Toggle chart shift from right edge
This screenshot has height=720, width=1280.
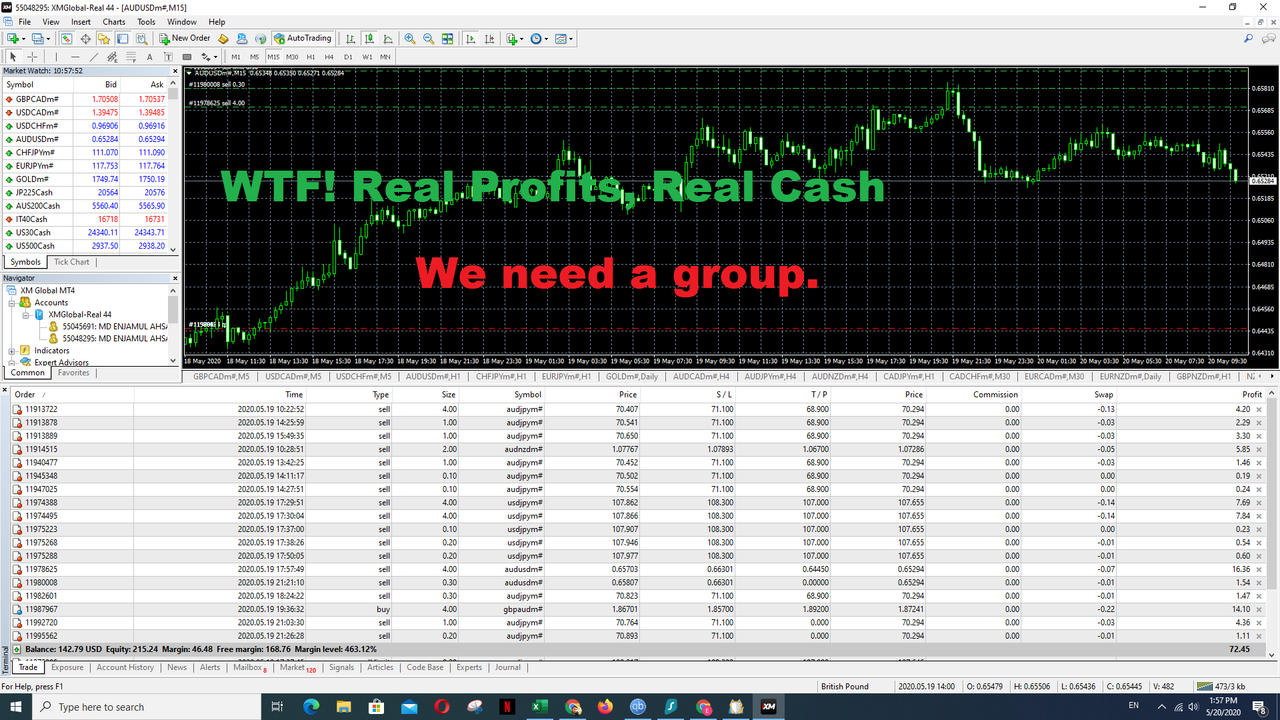coord(491,38)
